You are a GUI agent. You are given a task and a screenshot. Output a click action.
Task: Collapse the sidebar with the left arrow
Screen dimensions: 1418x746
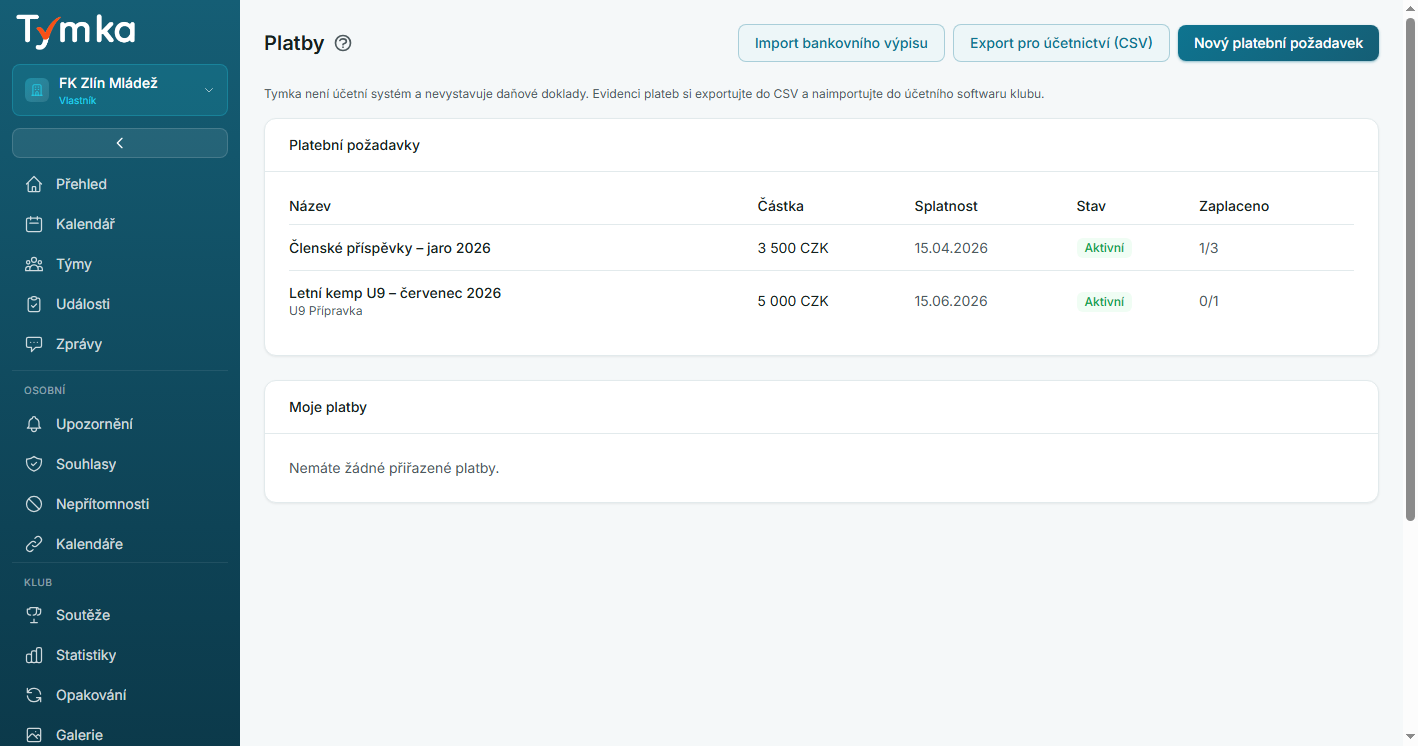click(120, 143)
